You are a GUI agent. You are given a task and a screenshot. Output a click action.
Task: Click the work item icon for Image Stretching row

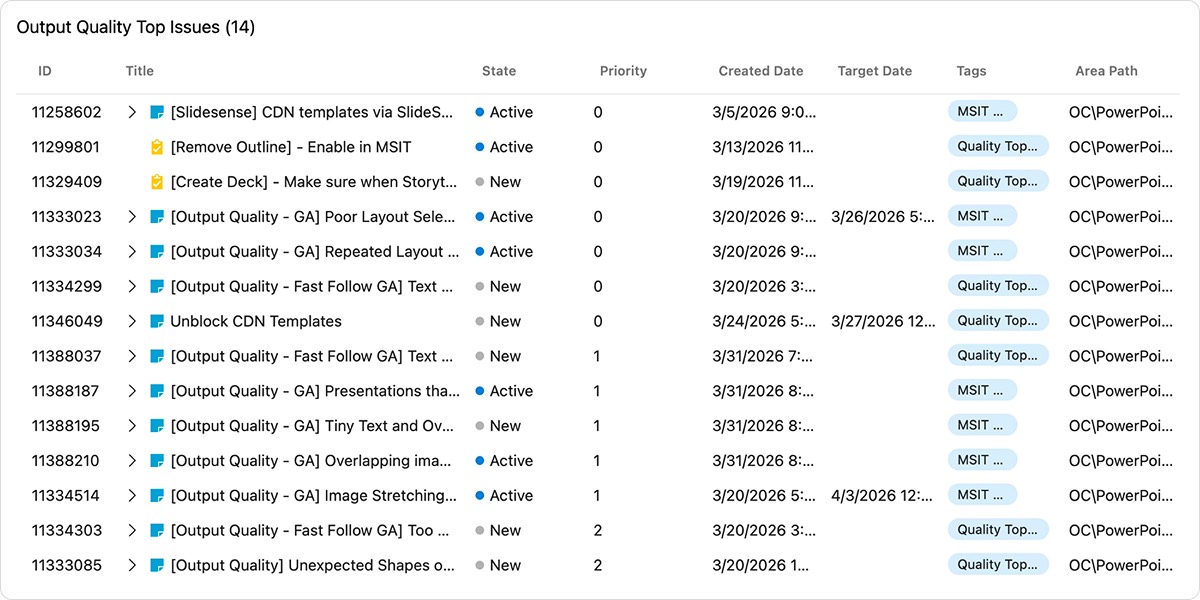click(x=156, y=496)
